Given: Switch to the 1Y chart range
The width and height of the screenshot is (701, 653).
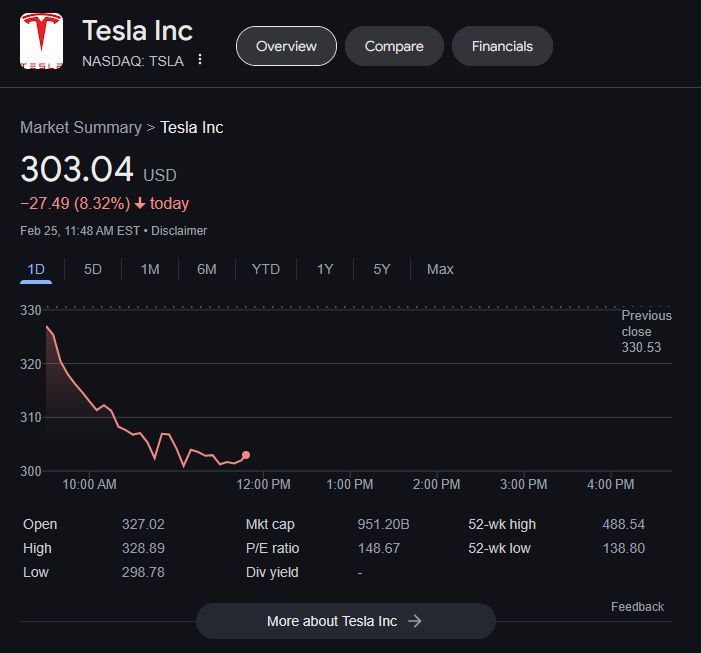Looking at the screenshot, I should [325, 270].
